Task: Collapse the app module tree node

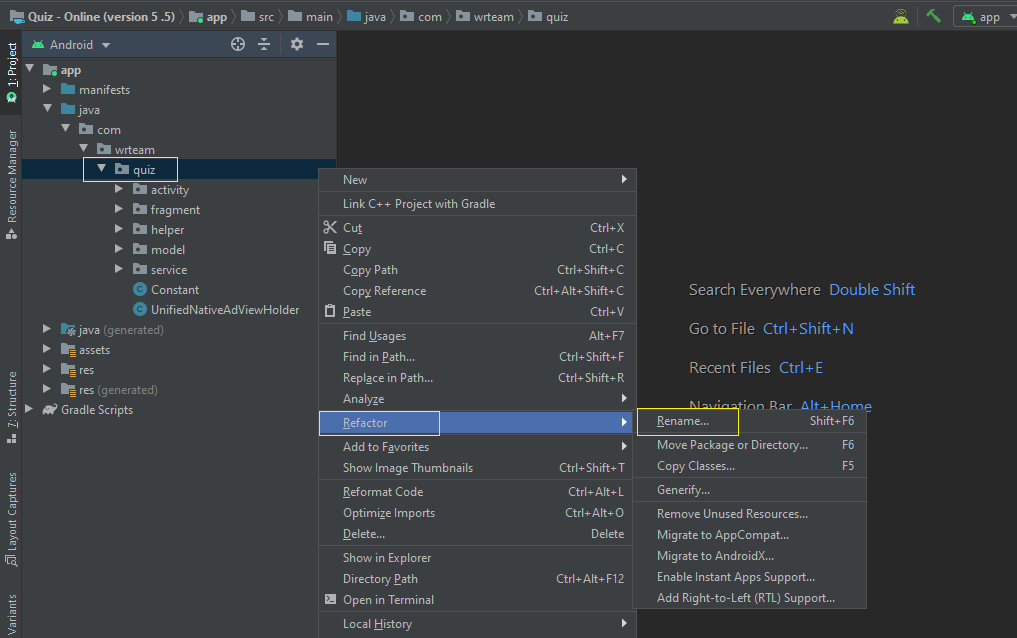Action: click(30, 69)
